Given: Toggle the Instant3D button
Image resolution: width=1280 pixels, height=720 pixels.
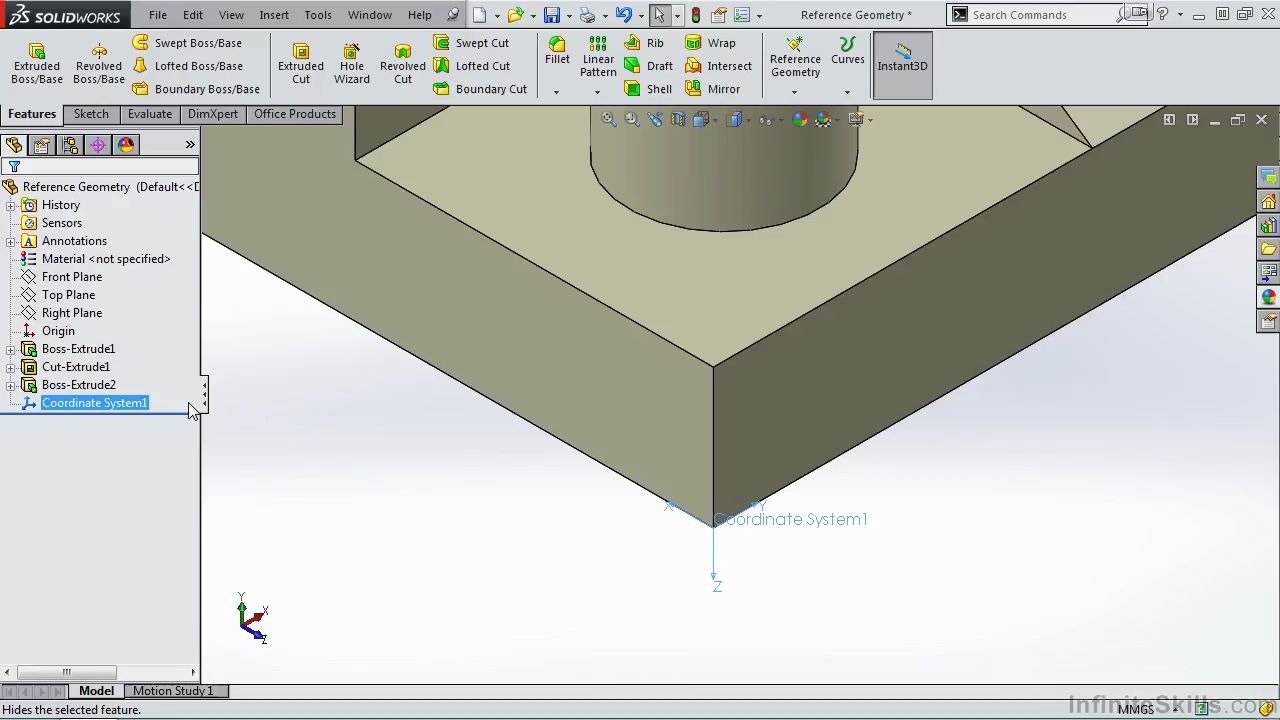Looking at the screenshot, I should click(x=901, y=65).
